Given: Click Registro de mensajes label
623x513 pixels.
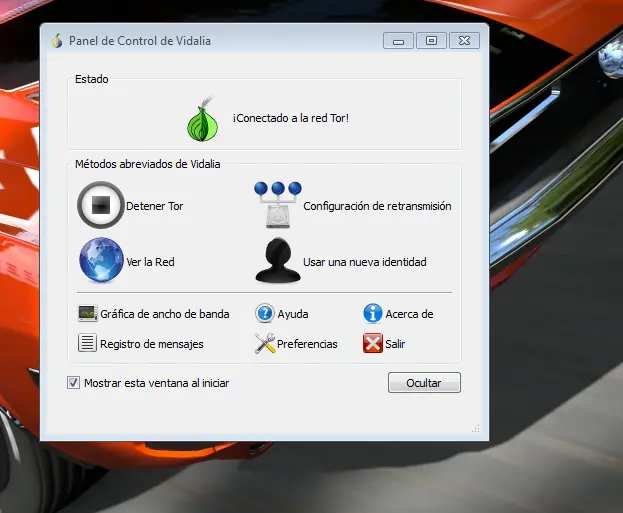Looking at the screenshot, I should [152, 344].
